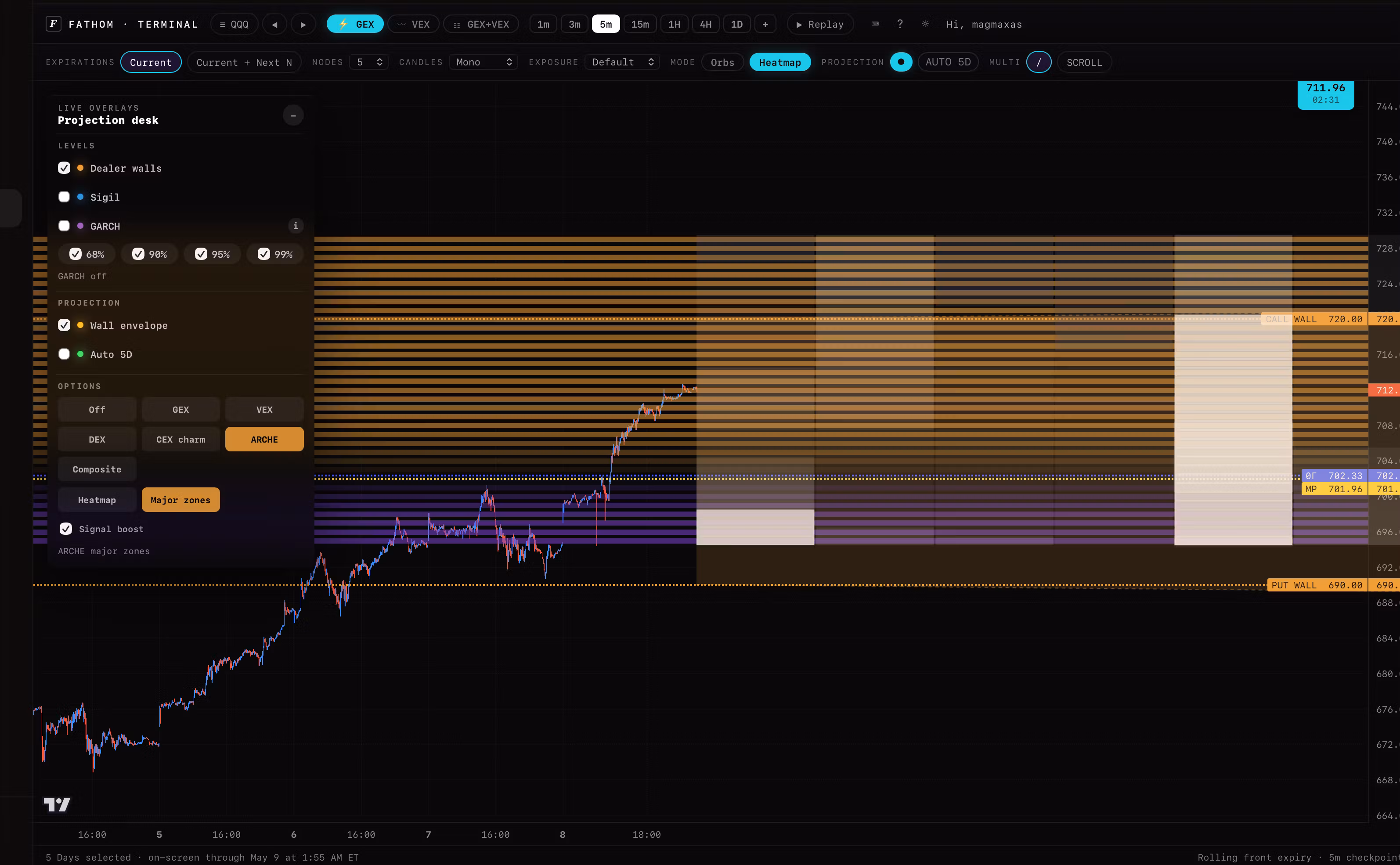Toggle the 95% confidence band
The width and height of the screenshot is (1400, 865).
tap(213, 254)
